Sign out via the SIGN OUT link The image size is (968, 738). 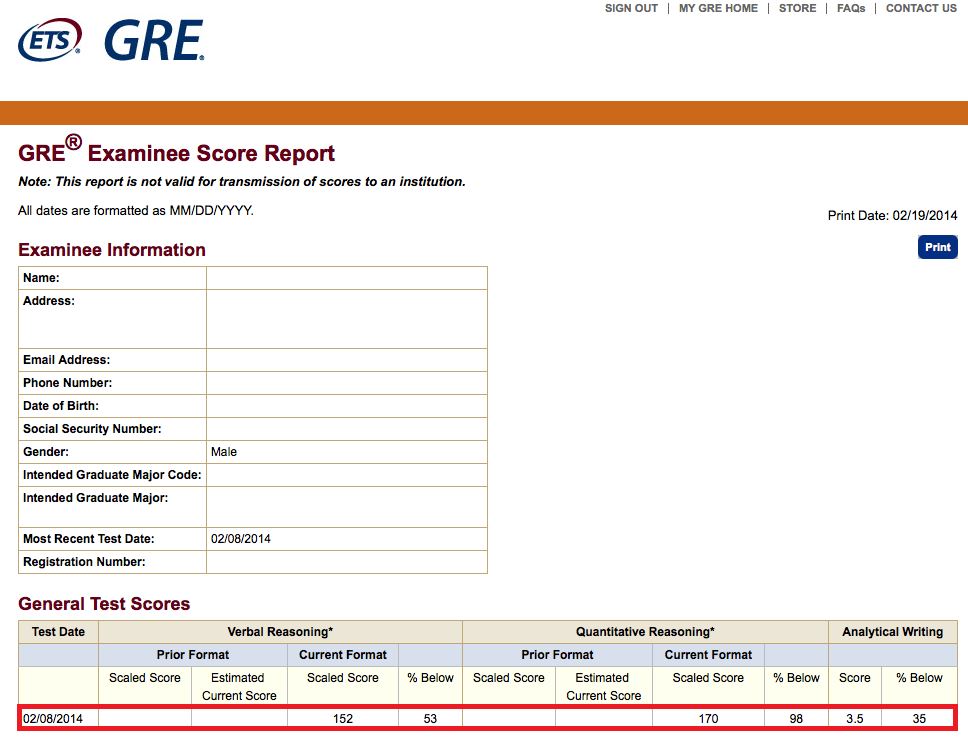[x=631, y=8]
